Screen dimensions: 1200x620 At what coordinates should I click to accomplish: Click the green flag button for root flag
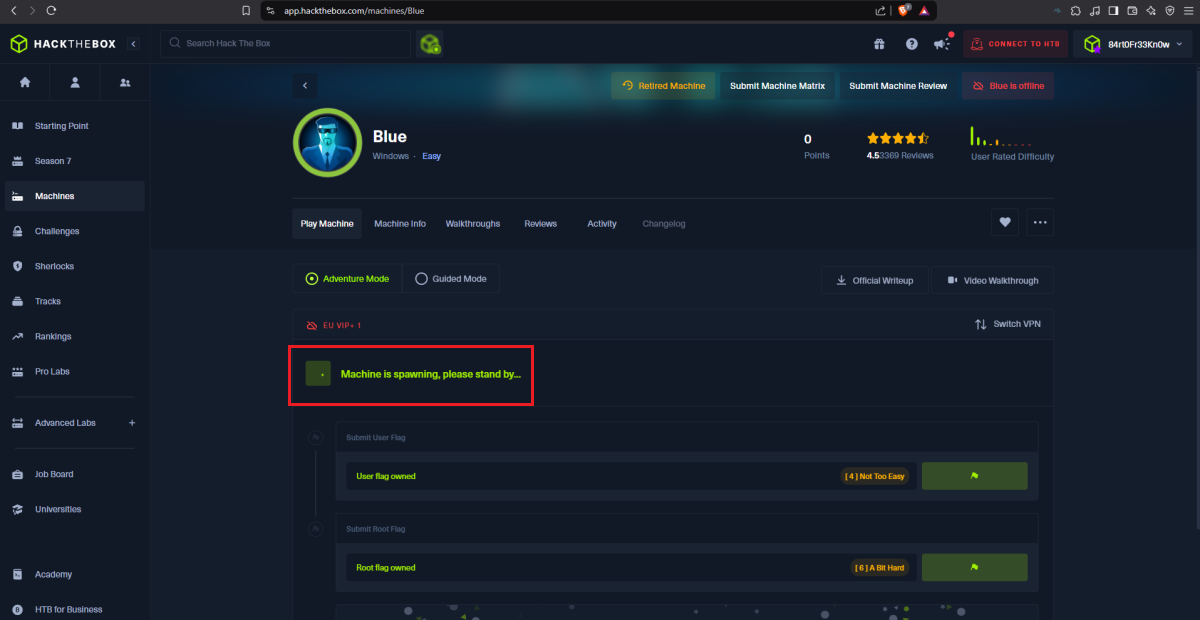tap(974, 567)
